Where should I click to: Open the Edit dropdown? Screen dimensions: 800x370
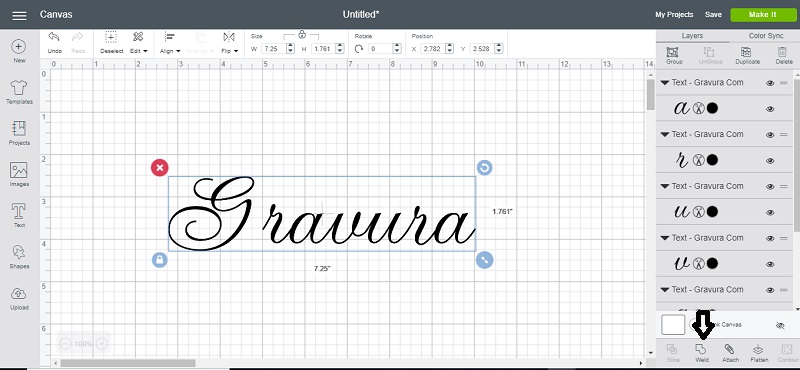pos(138,42)
